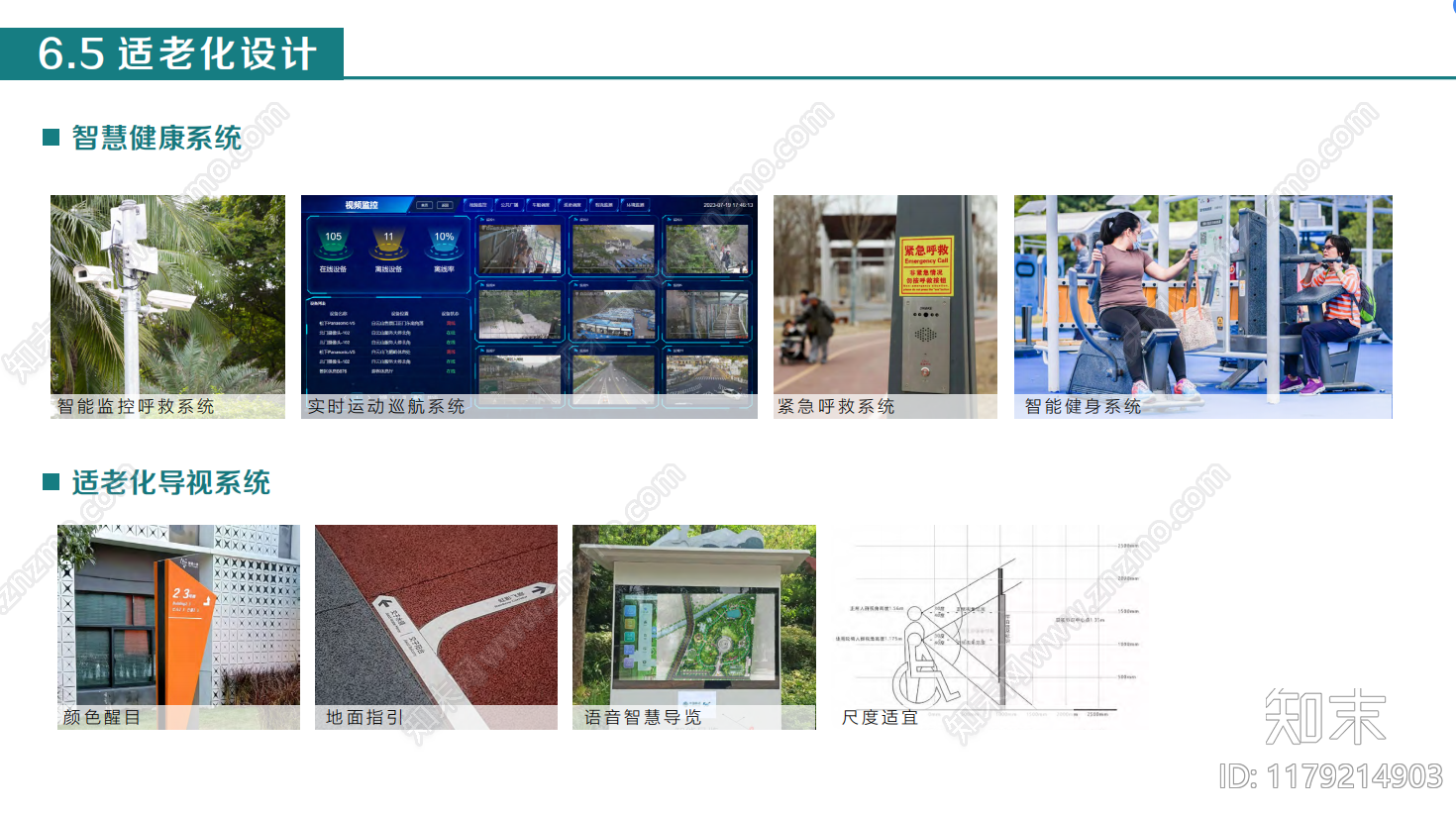Open the park map guide board photo
The width and height of the screenshot is (1456, 815).
693,627
